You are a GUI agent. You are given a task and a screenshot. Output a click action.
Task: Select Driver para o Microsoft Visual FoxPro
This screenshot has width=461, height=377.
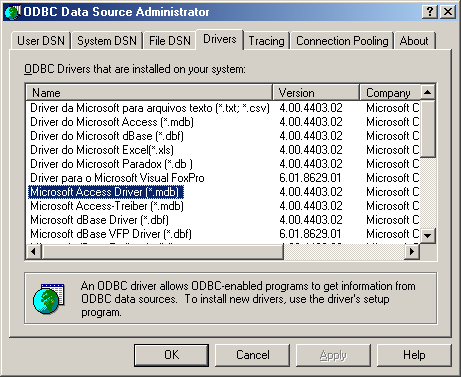click(117, 178)
